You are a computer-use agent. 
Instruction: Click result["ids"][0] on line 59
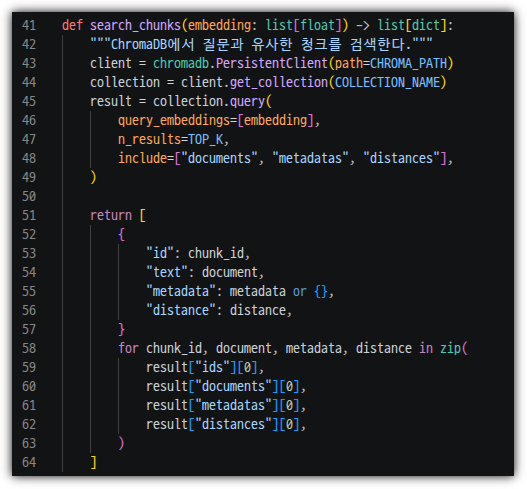[x=202, y=367]
